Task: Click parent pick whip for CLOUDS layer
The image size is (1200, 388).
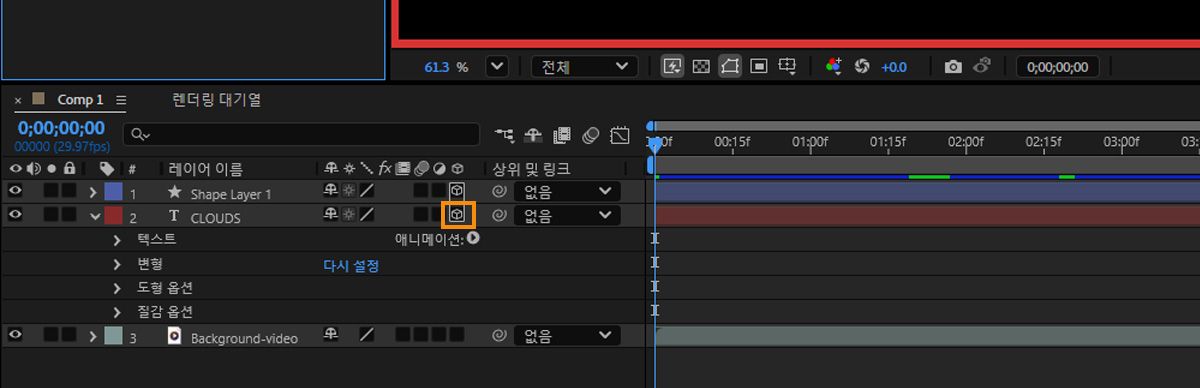Action: coord(498,214)
